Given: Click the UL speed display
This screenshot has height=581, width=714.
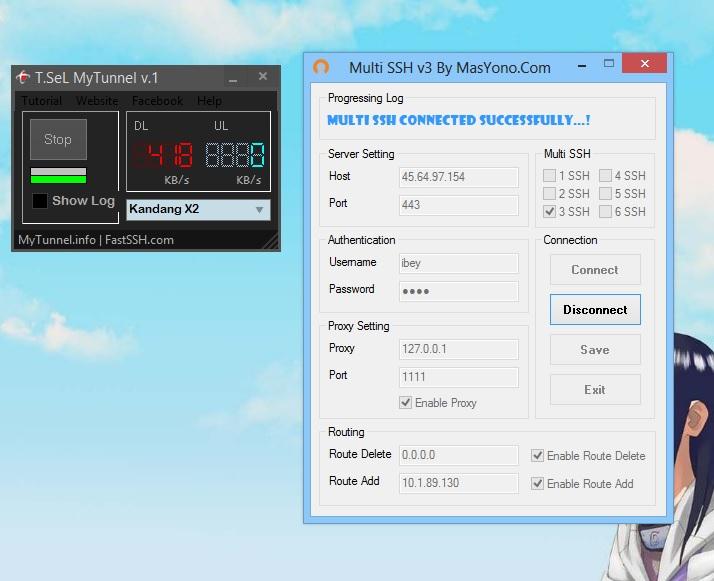Looking at the screenshot, I should 235,155.
